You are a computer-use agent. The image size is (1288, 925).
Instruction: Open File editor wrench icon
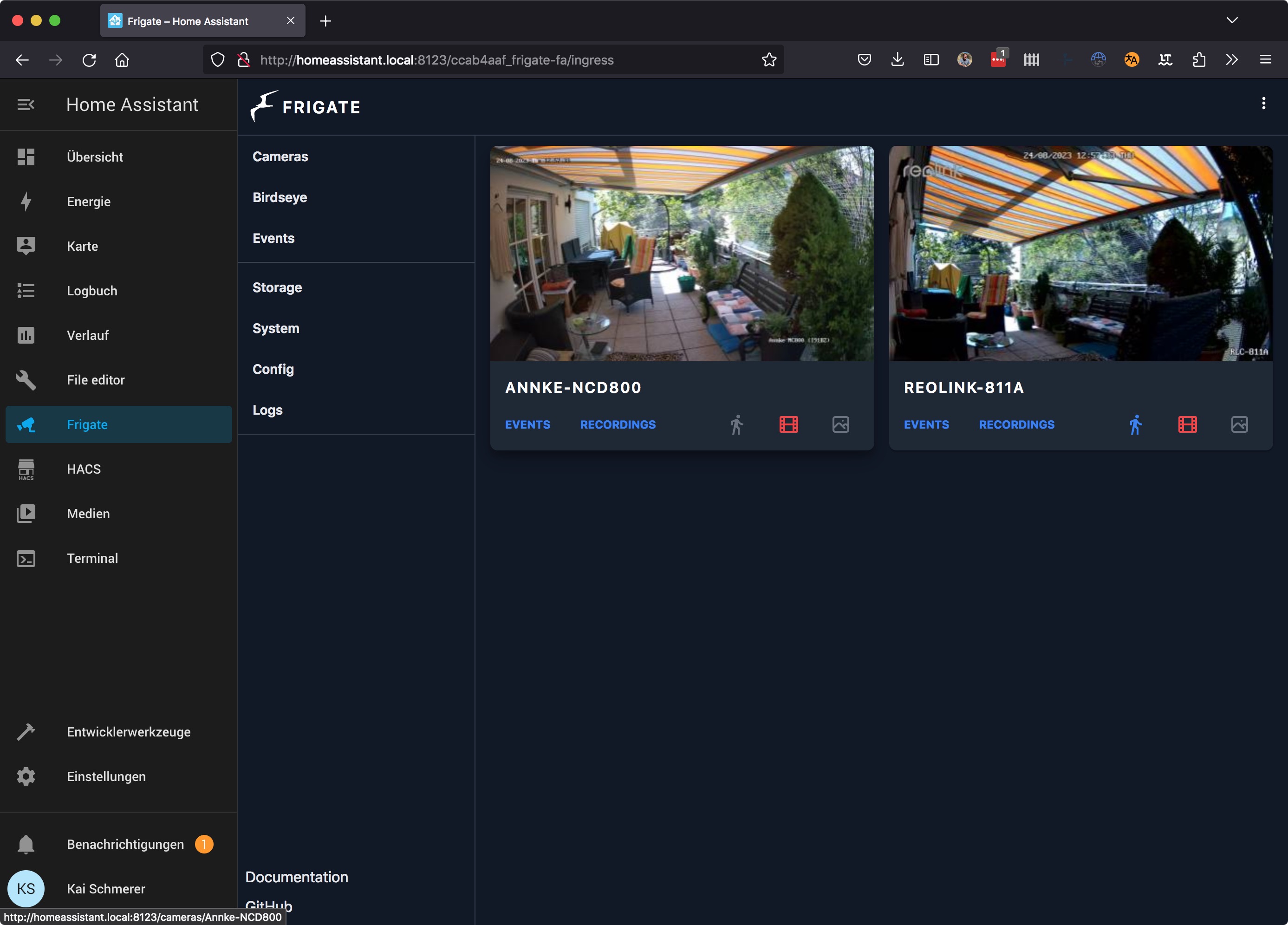(x=26, y=380)
